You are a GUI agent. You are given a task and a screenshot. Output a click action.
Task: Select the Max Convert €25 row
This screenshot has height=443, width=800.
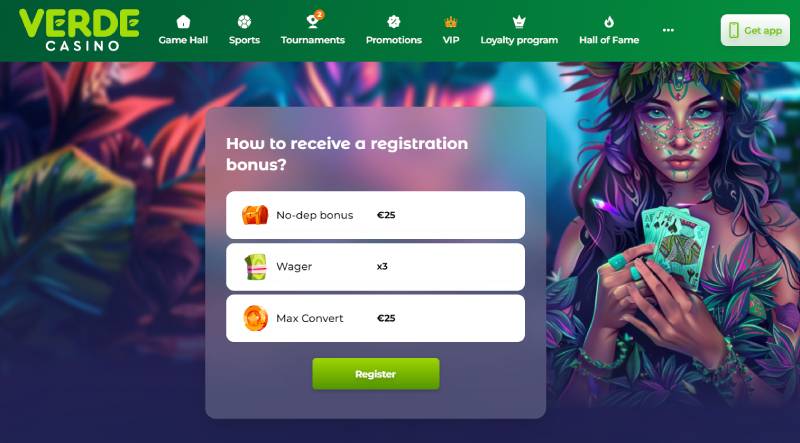(375, 318)
